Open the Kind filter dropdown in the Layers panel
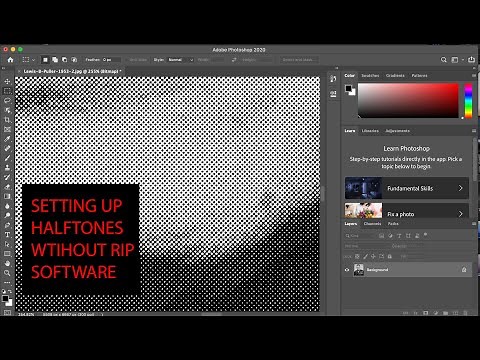Viewport: 480px width, 360px height. 360,236
